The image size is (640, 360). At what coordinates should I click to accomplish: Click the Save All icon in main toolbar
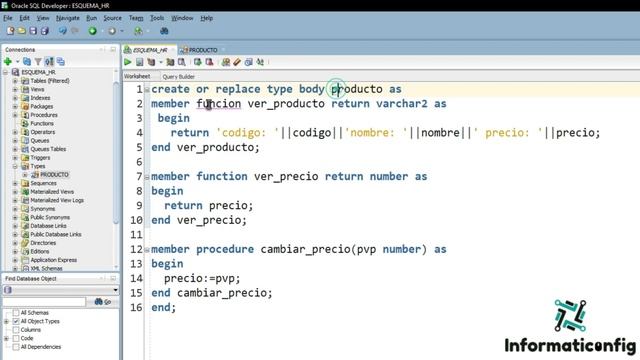pyautogui.click(x=44, y=31)
